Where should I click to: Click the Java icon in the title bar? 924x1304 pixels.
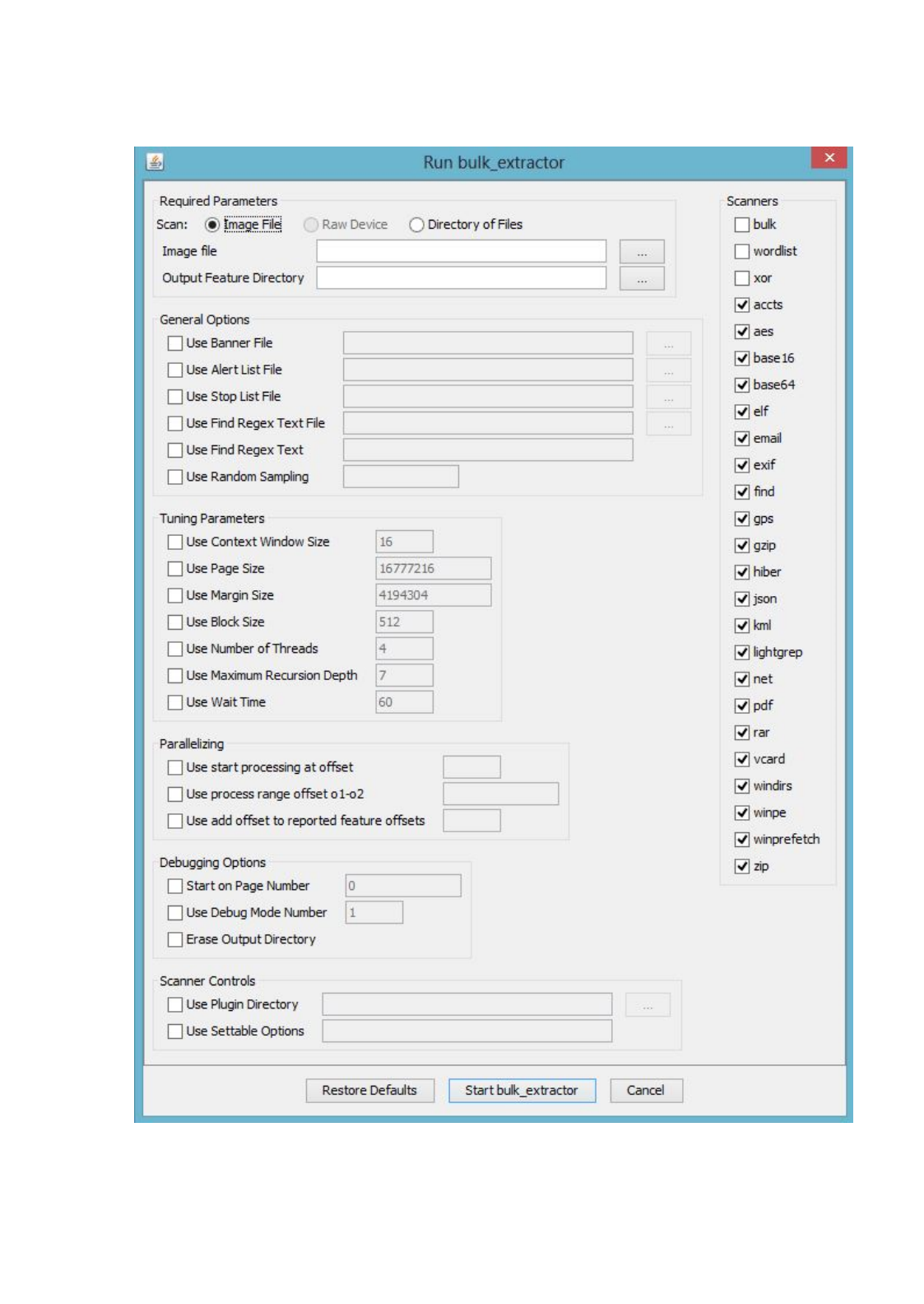point(155,161)
